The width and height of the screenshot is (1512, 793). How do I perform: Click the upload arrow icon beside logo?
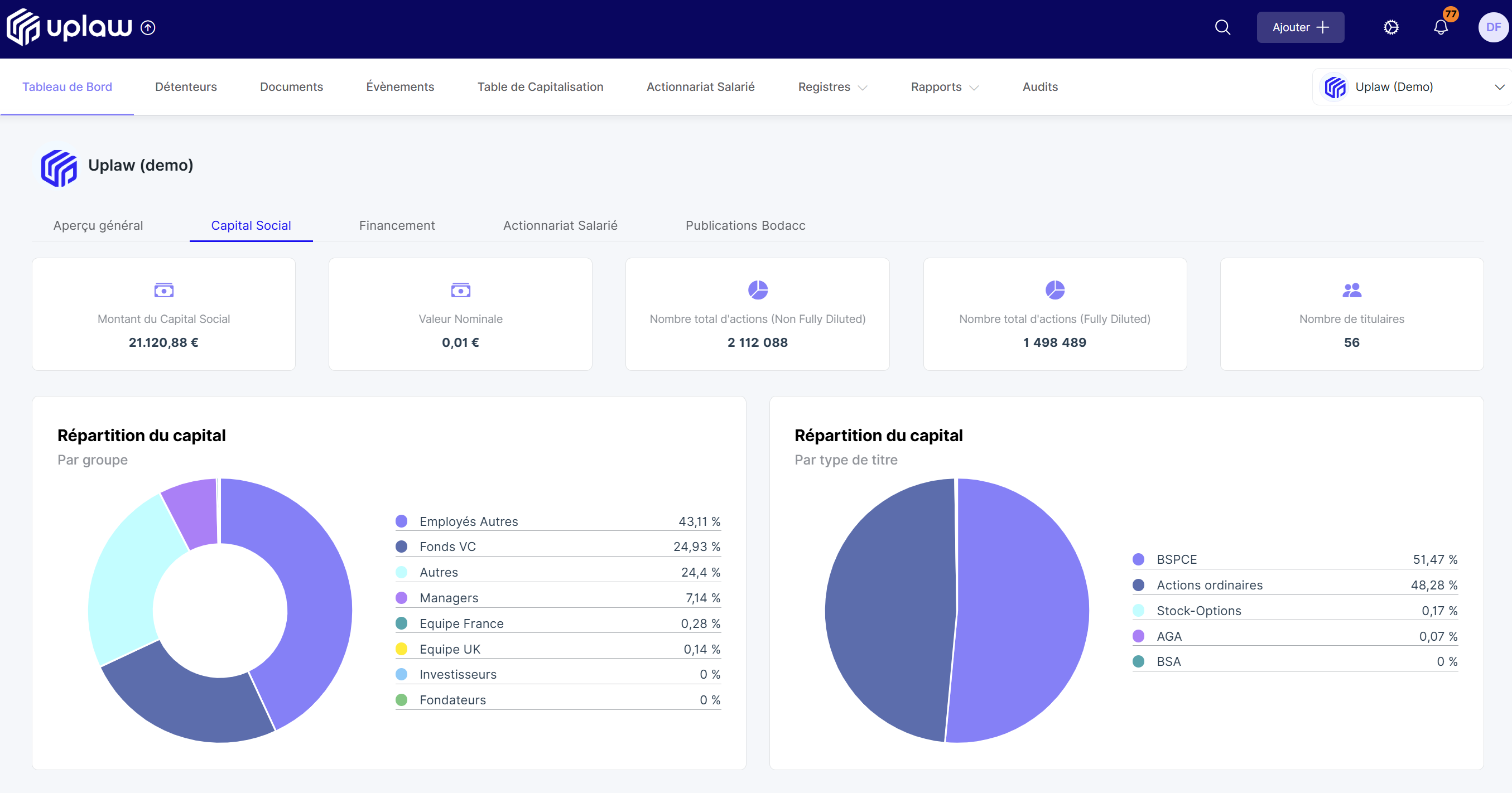click(x=148, y=27)
